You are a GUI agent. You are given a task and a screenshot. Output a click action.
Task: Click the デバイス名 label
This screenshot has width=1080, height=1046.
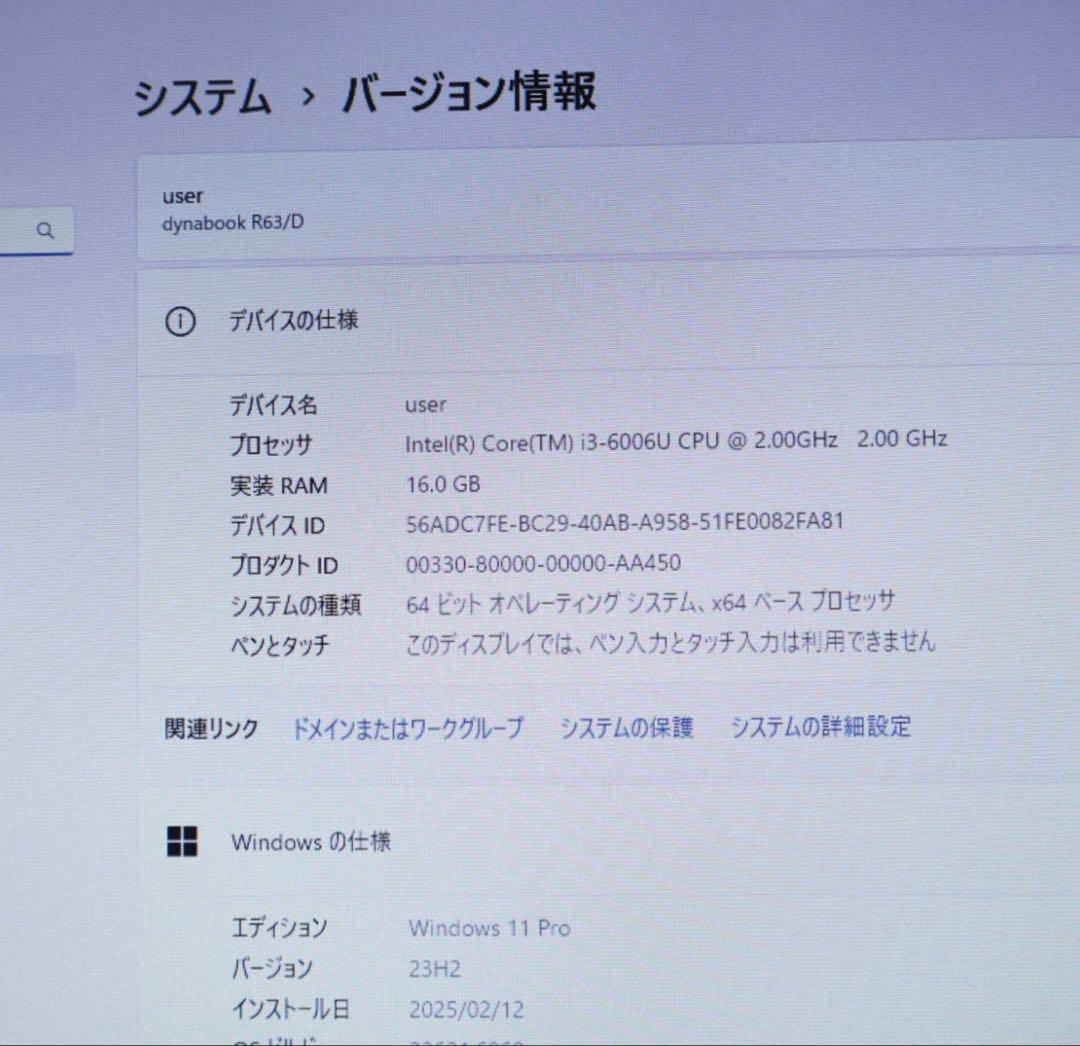pos(273,405)
